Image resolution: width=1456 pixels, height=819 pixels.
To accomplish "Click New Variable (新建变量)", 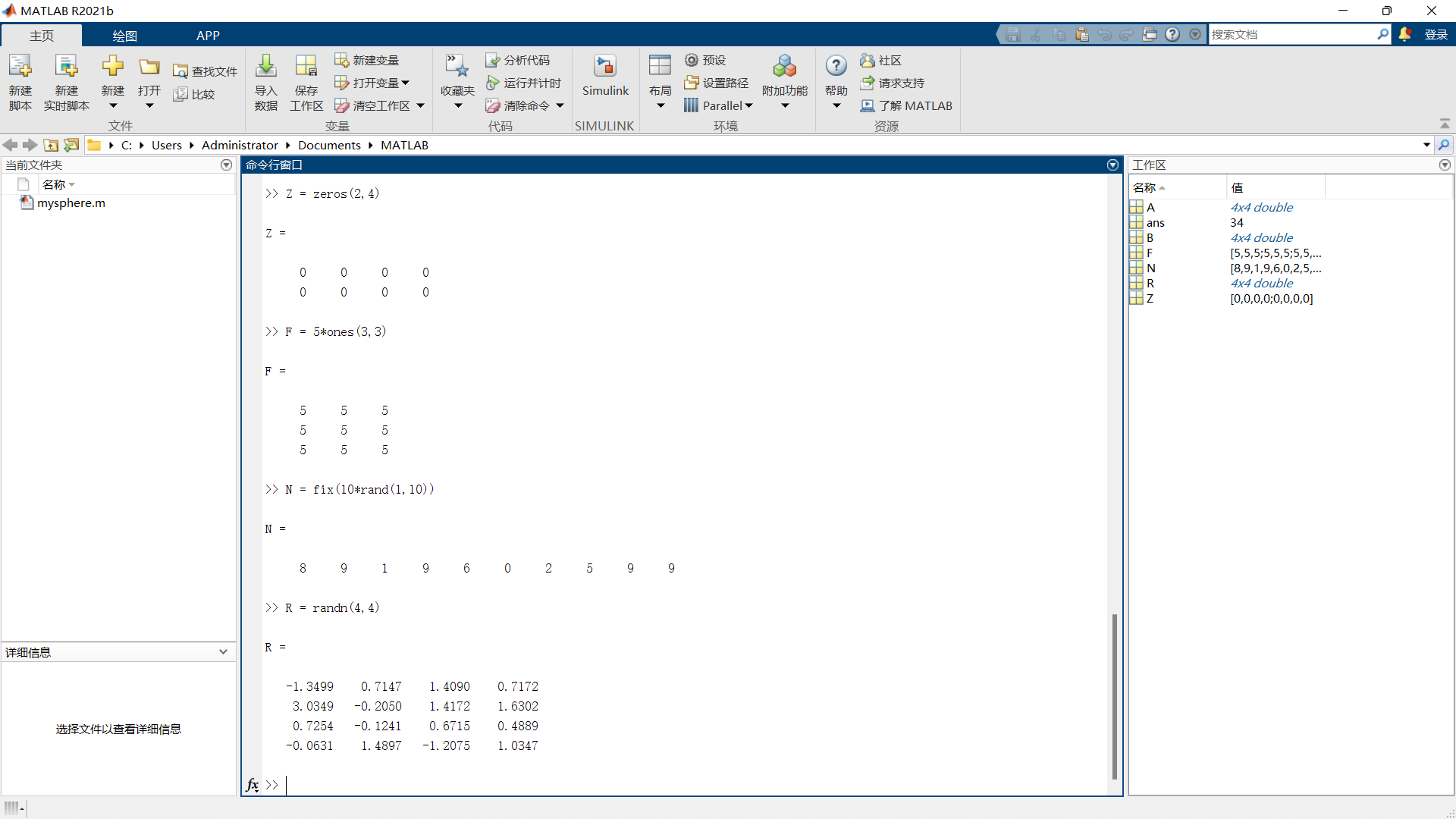I will (367, 60).
